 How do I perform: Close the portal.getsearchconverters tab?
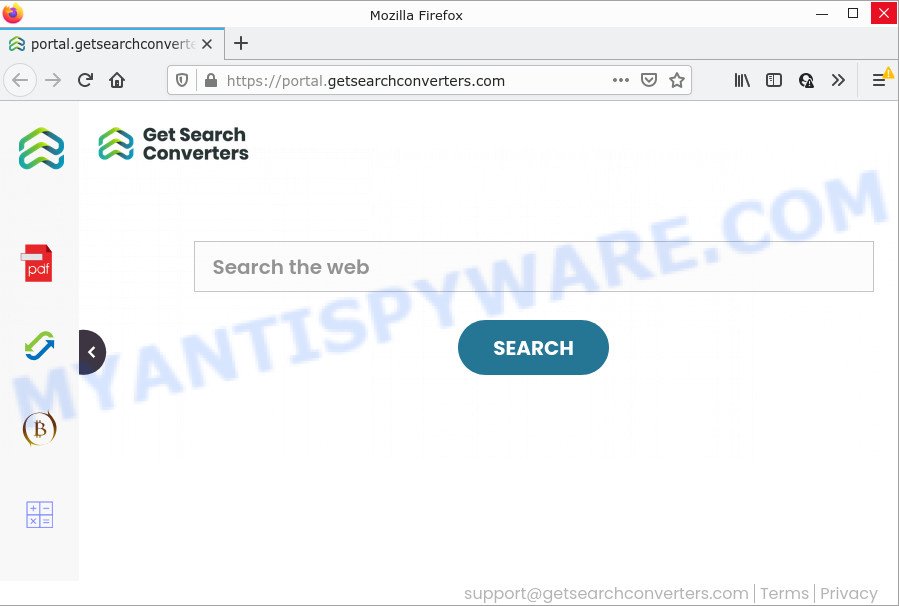pyautogui.click(x=207, y=44)
